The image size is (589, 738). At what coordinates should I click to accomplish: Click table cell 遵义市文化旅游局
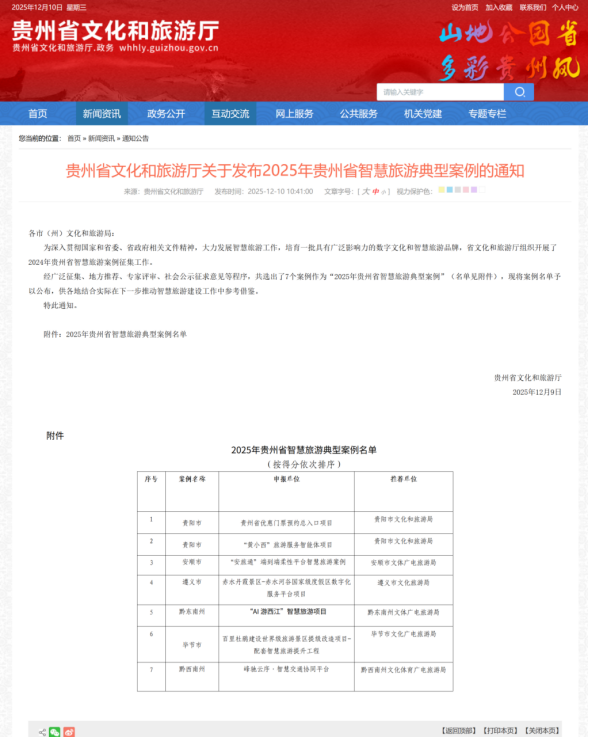403,583
